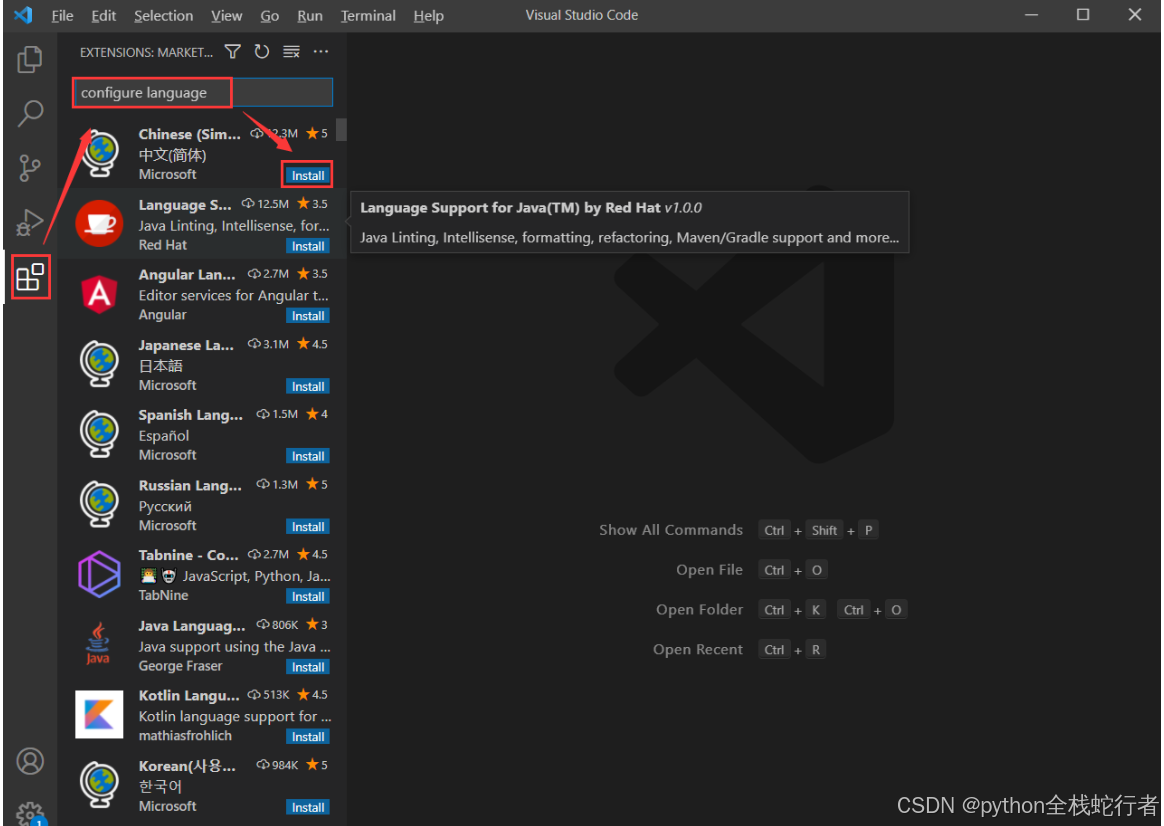Open the Search view in activity bar
This screenshot has width=1164, height=826.
point(30,114)
